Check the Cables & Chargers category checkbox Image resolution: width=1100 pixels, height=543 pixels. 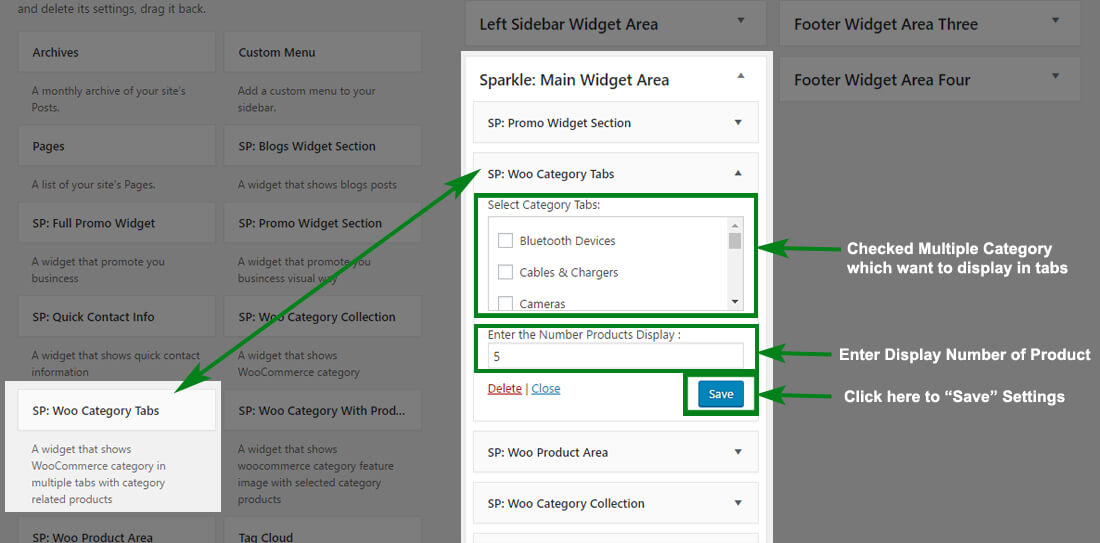pos(505,272)
